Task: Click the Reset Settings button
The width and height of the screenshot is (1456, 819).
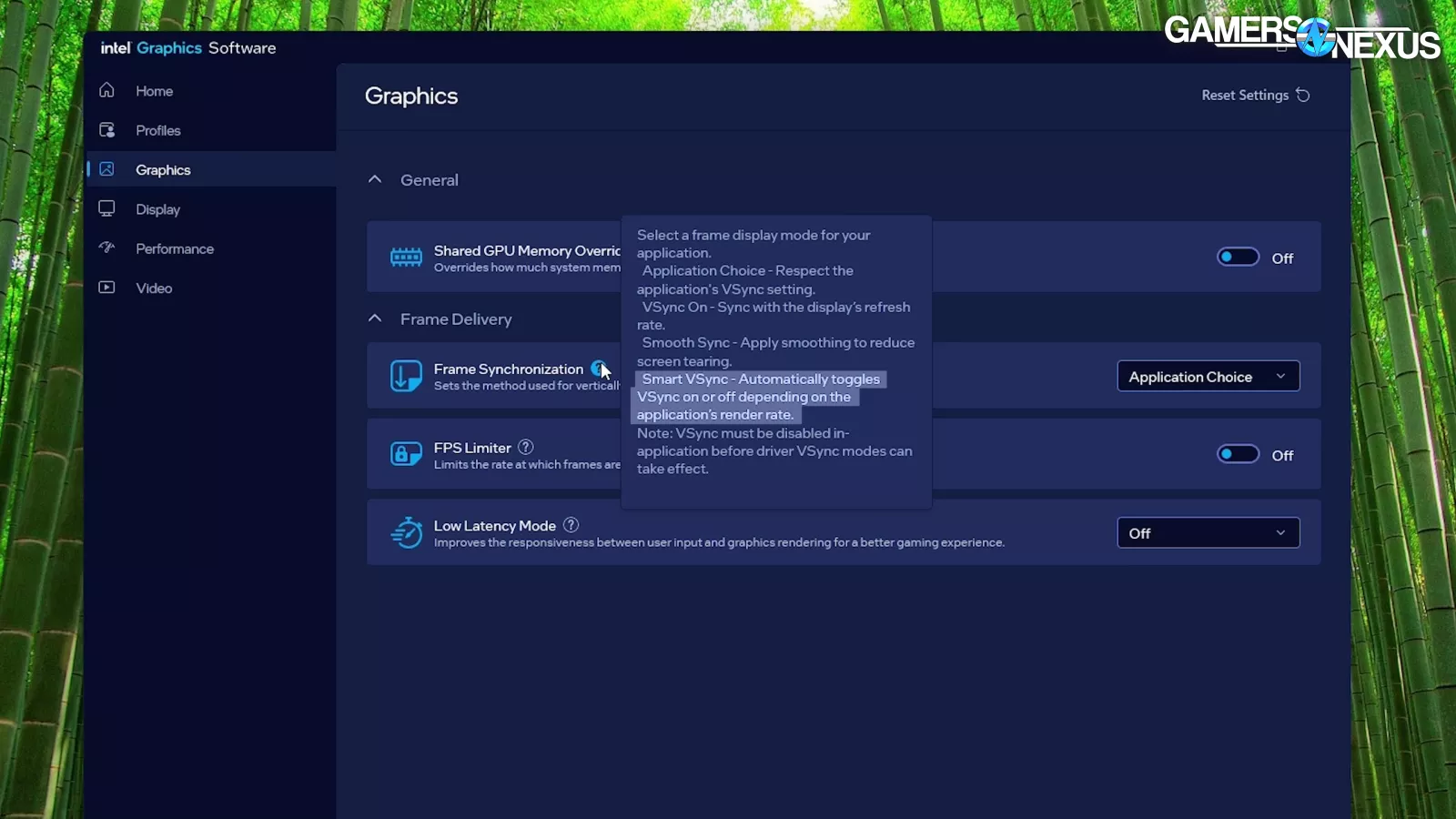Action: (1255, 96)
